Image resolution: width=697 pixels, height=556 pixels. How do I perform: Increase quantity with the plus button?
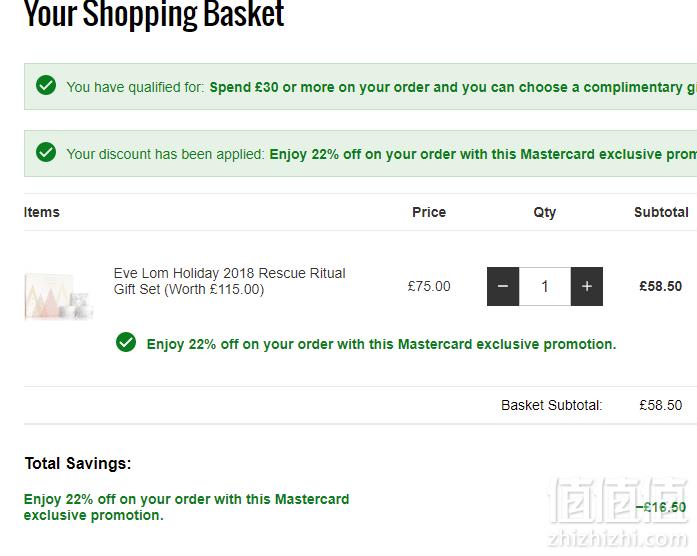[587, 286]
